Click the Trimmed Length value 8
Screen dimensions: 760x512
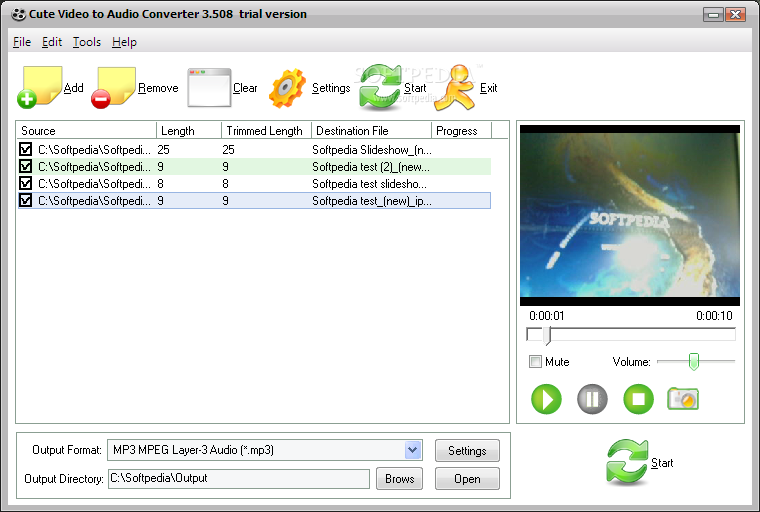click(x=225, y=184)
